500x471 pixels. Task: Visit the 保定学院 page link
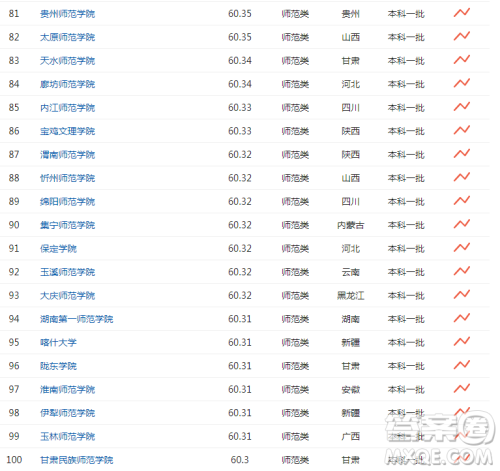pyautogui.click(x=58, y=249)
